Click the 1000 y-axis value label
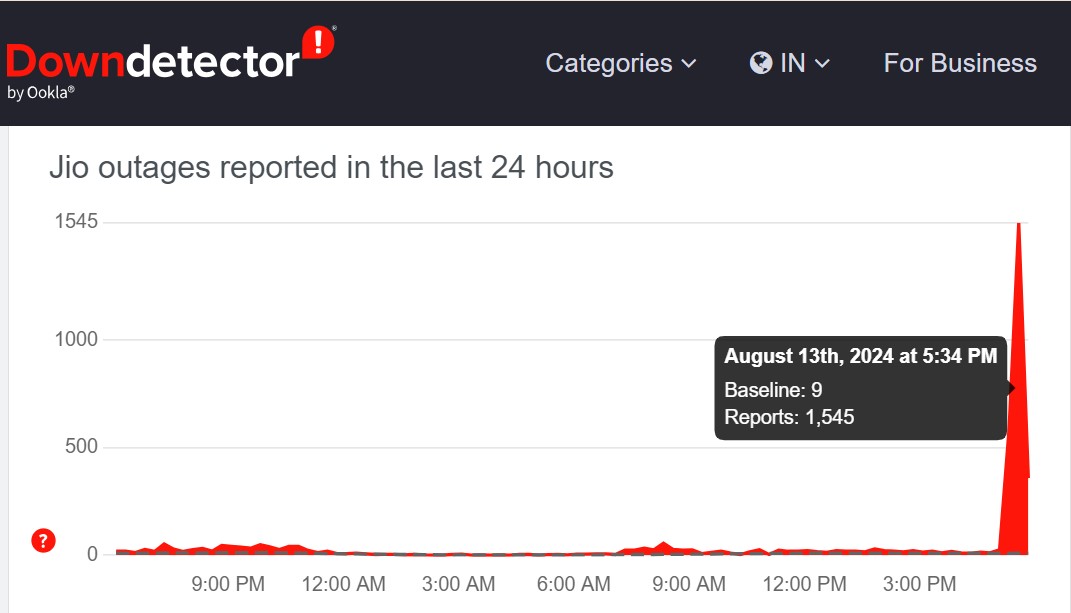Screen dimensions: 1071x613 76,340
